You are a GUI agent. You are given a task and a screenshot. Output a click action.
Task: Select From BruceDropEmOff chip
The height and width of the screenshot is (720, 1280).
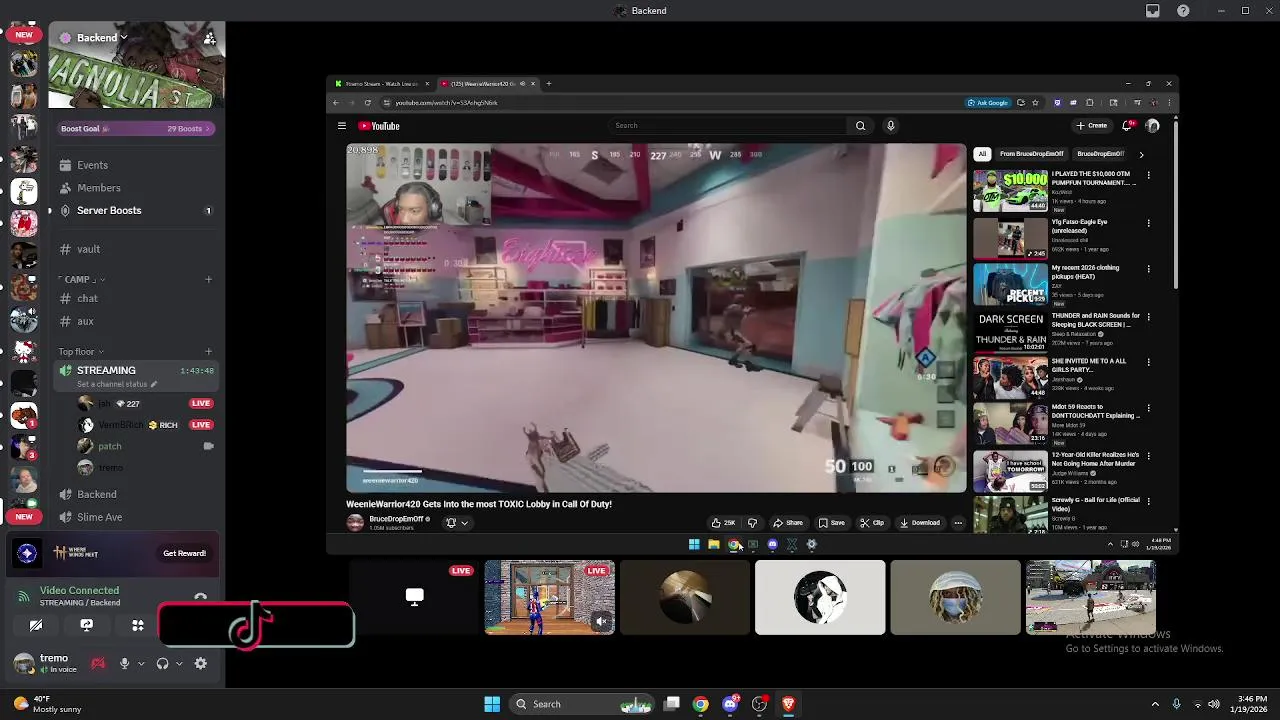(1031, 154)
